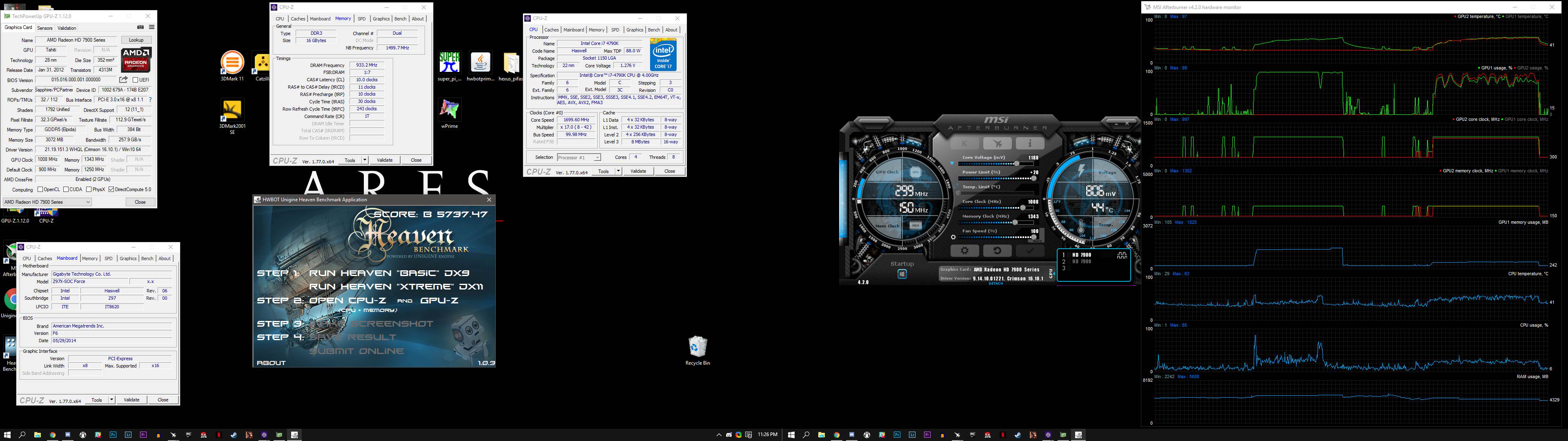Select wPrime desktop icon
The width and height of the screenshot is (1568, 441).
click(449, 113)
